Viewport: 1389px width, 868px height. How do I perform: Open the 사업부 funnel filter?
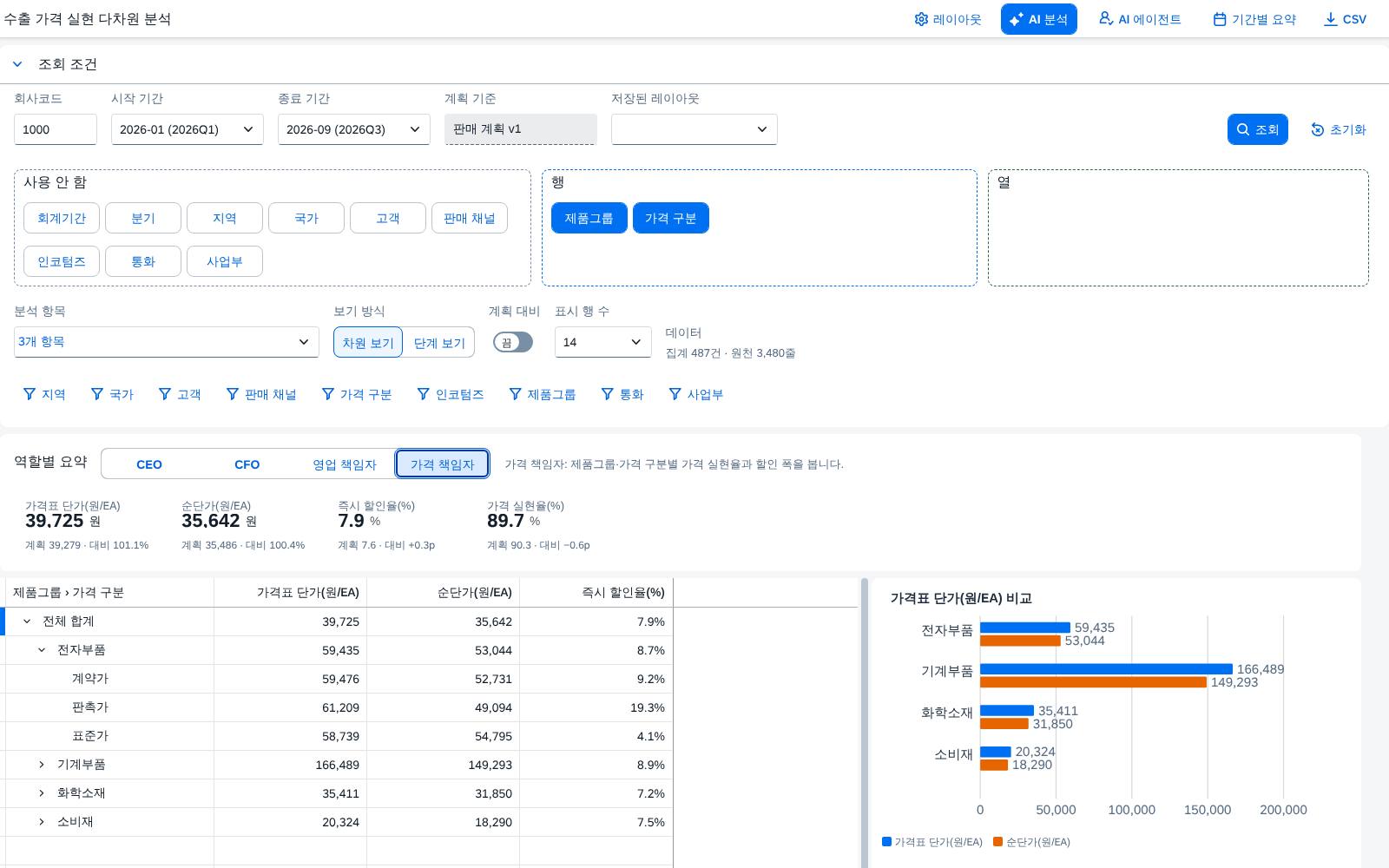tap(696, 394)
